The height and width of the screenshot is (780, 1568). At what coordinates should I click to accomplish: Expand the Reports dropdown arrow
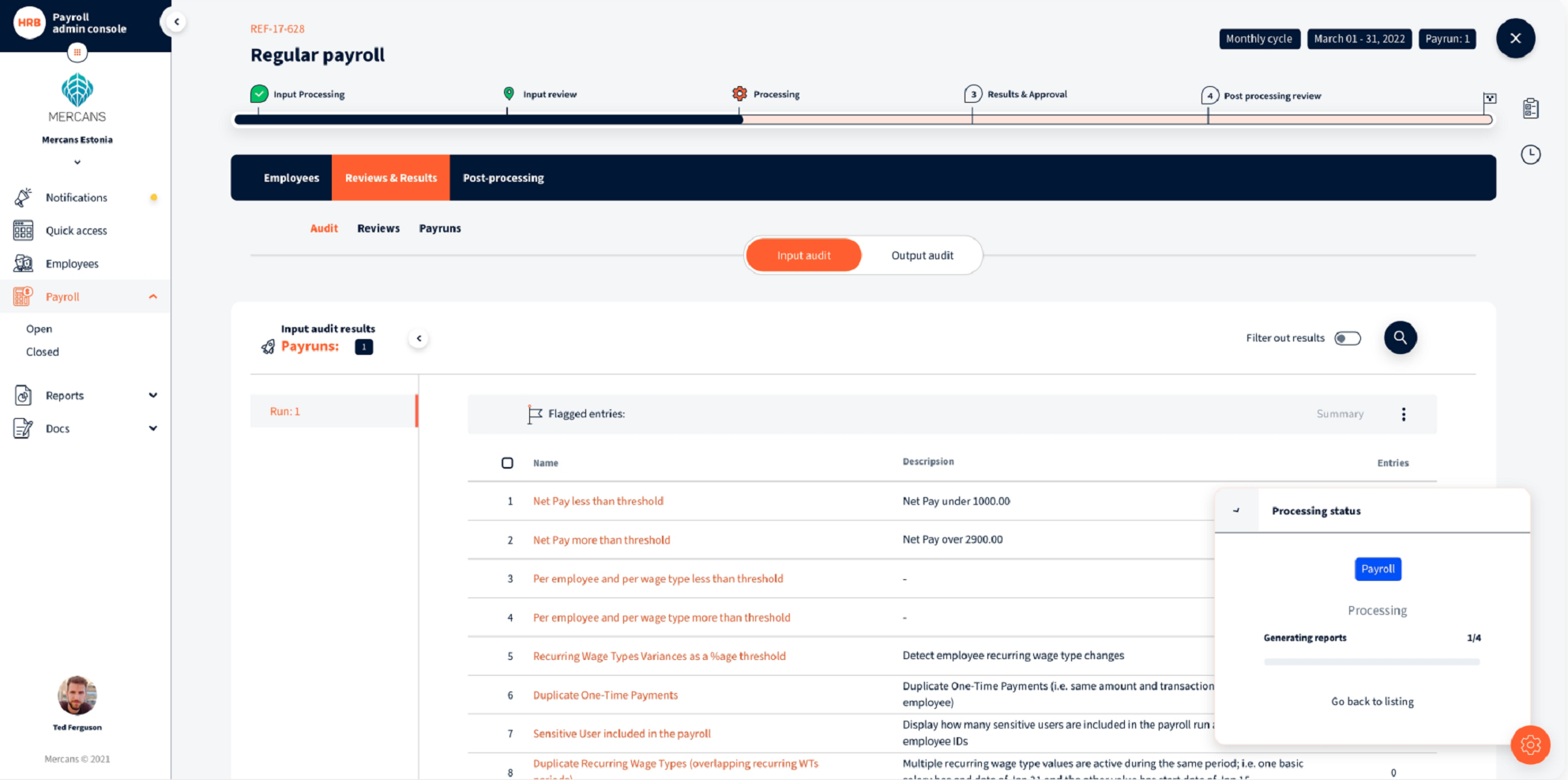153,395
